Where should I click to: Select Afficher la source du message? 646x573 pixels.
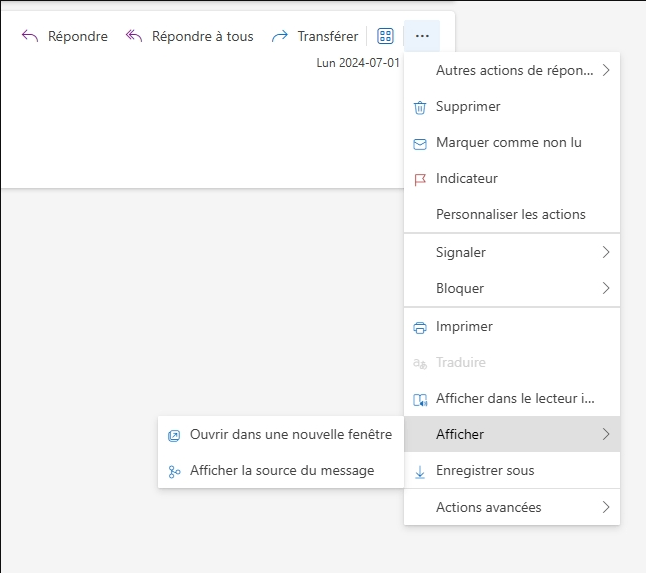click(x=281, y=470)
